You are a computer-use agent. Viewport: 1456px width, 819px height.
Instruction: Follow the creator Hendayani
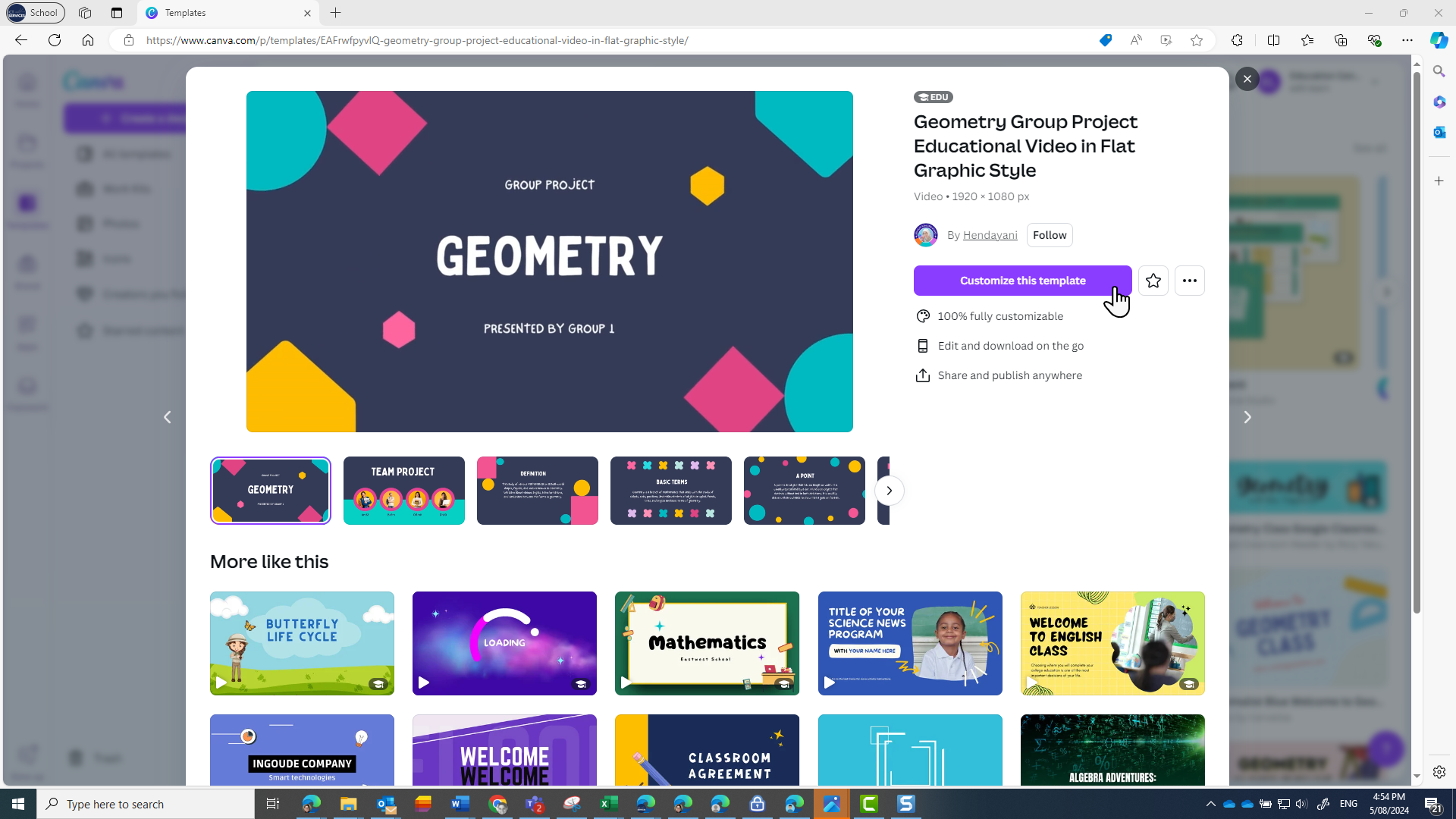1050,235
